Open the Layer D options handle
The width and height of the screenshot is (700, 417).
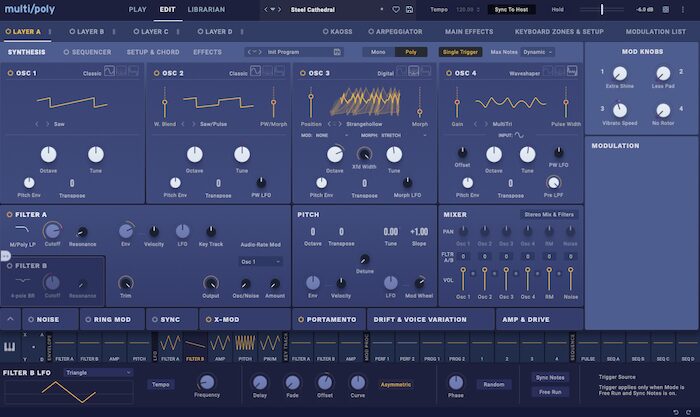coord(242,32)
